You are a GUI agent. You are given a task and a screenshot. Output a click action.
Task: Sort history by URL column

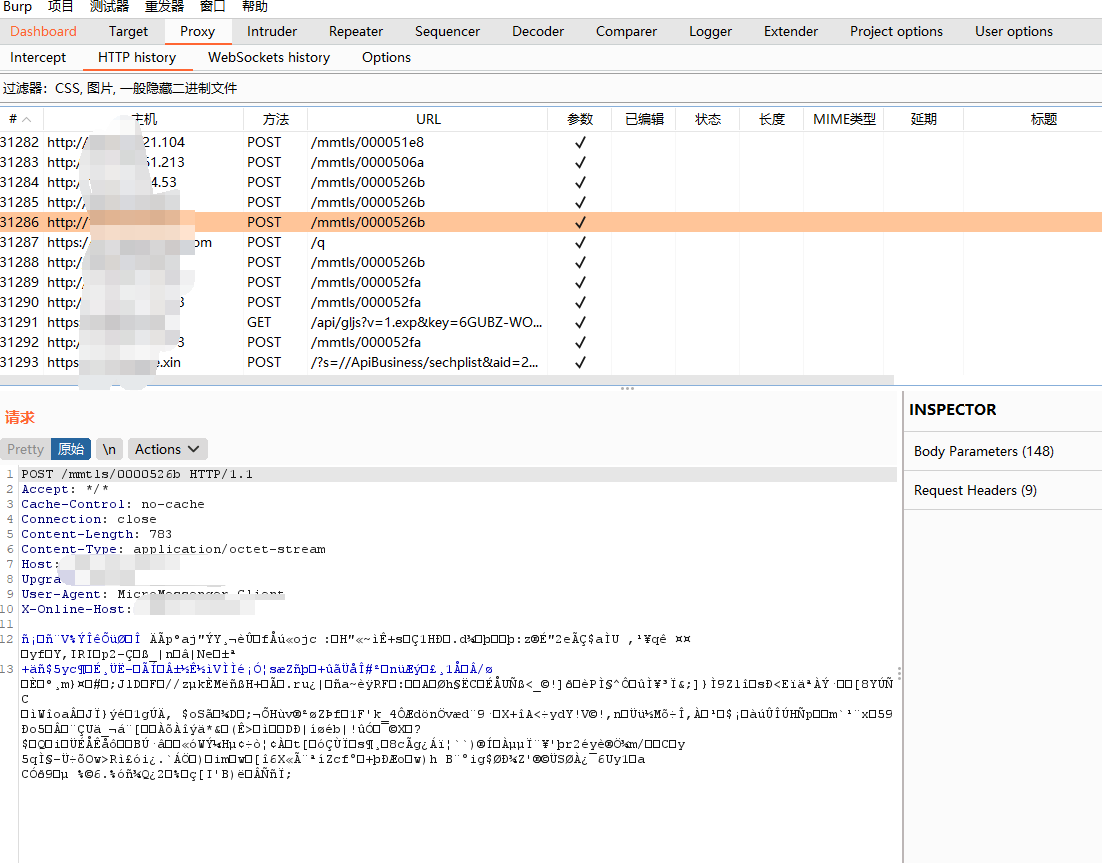428,119
